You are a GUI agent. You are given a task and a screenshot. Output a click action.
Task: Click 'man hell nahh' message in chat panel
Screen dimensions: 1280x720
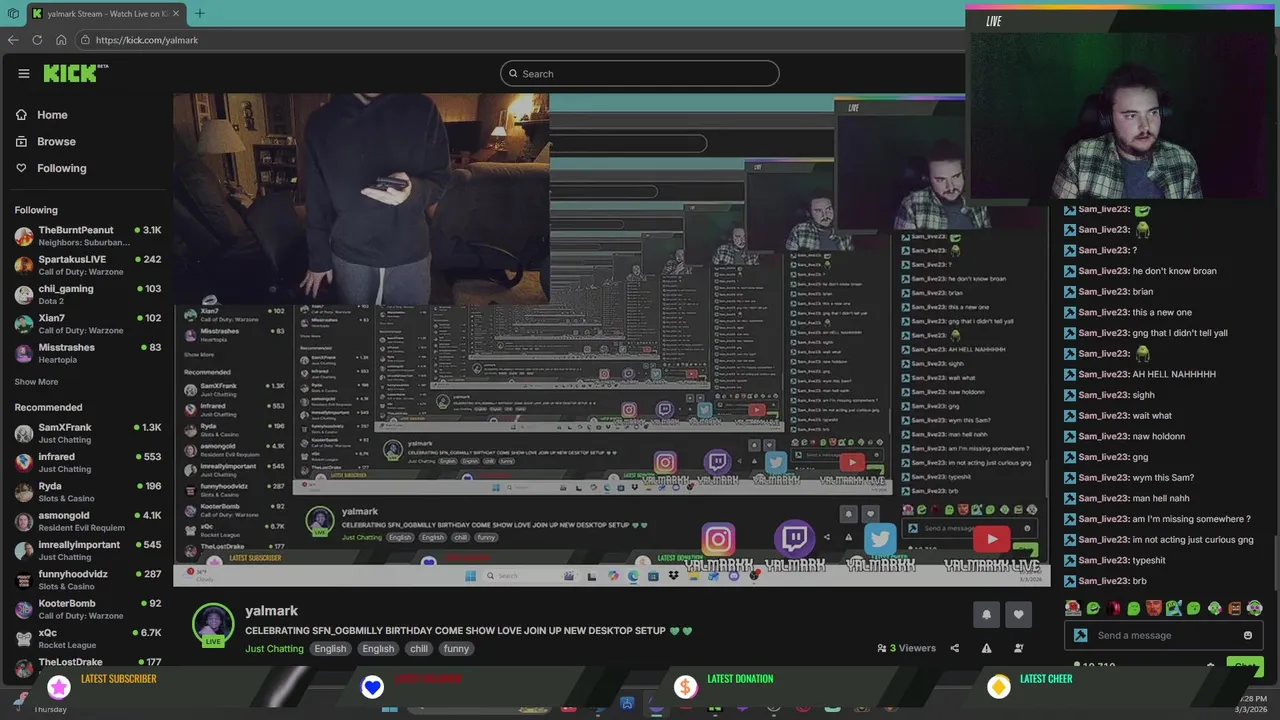click(1161, 498)
